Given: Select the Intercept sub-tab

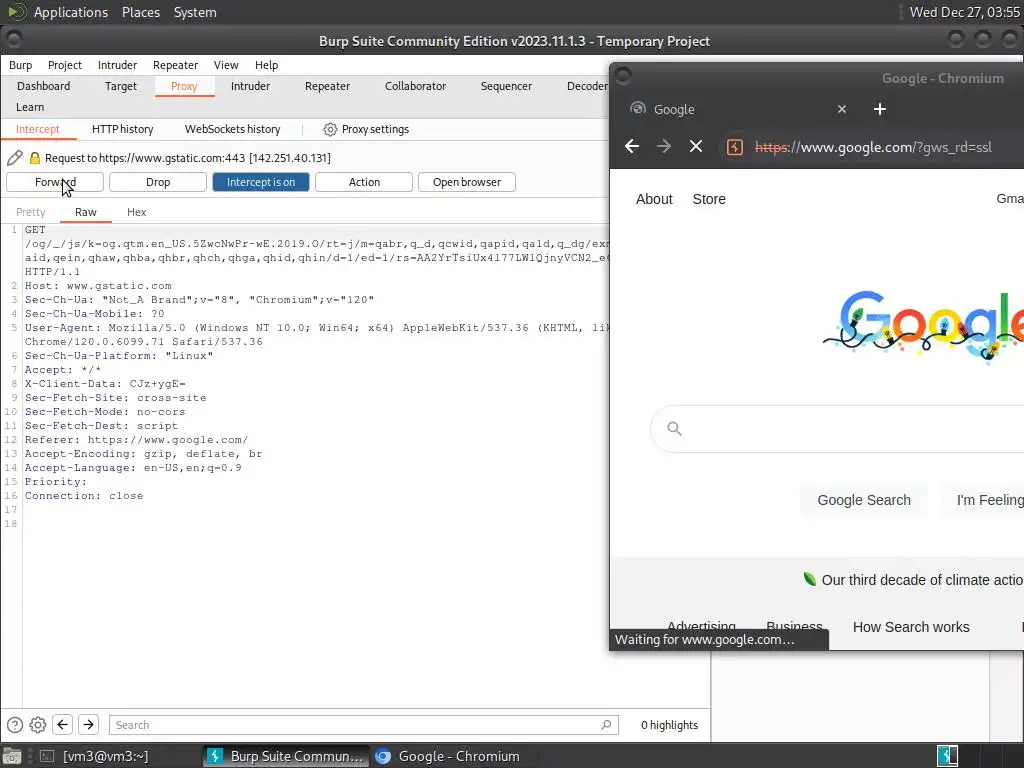Looking at the screenshot, I should pos(38,129).
